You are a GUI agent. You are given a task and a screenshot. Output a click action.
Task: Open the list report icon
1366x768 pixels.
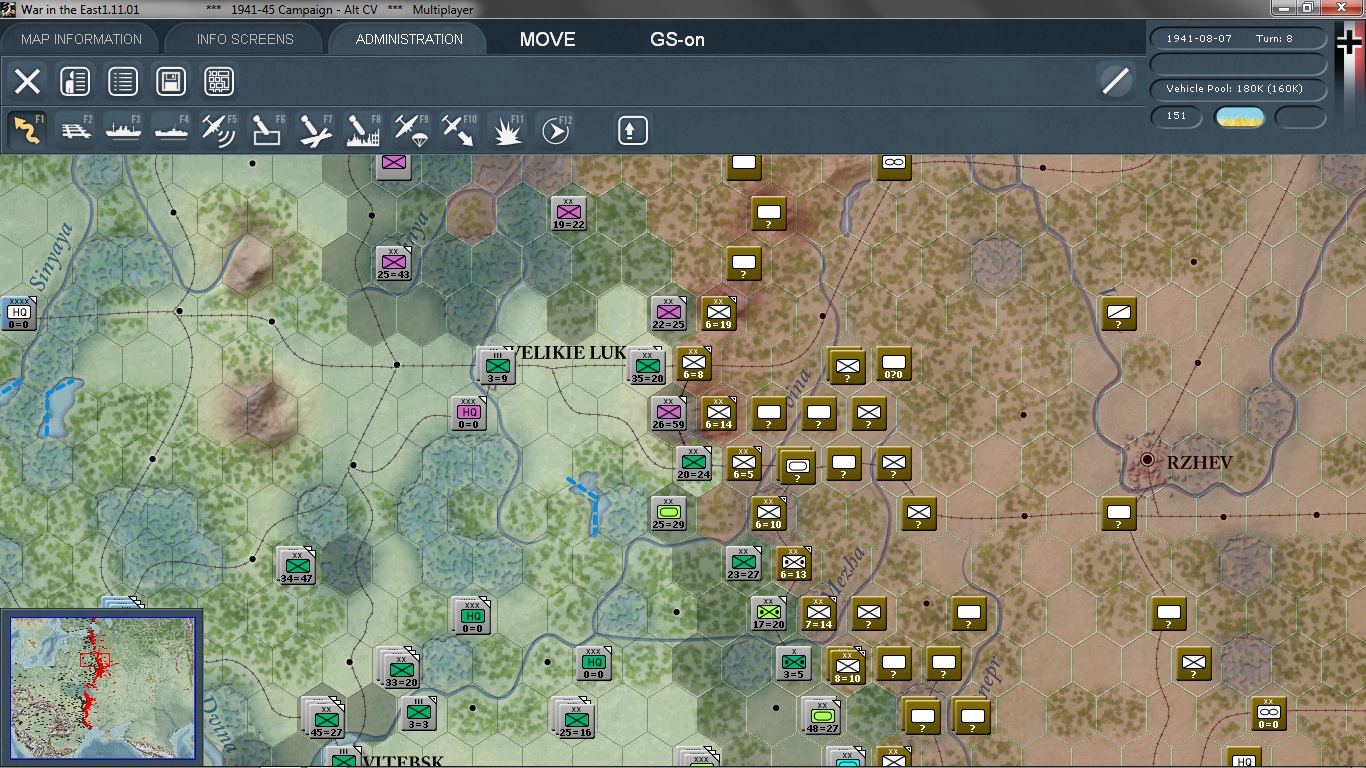coord(123,82)
